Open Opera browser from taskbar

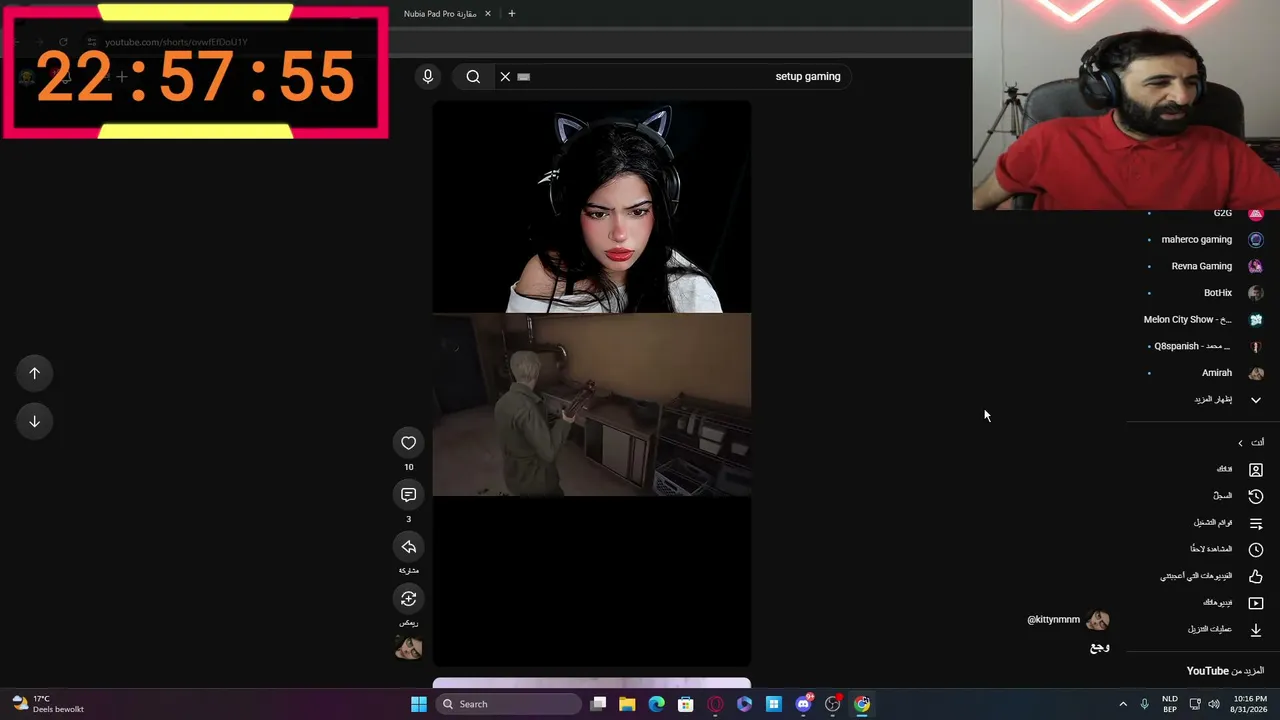(715, 704)
